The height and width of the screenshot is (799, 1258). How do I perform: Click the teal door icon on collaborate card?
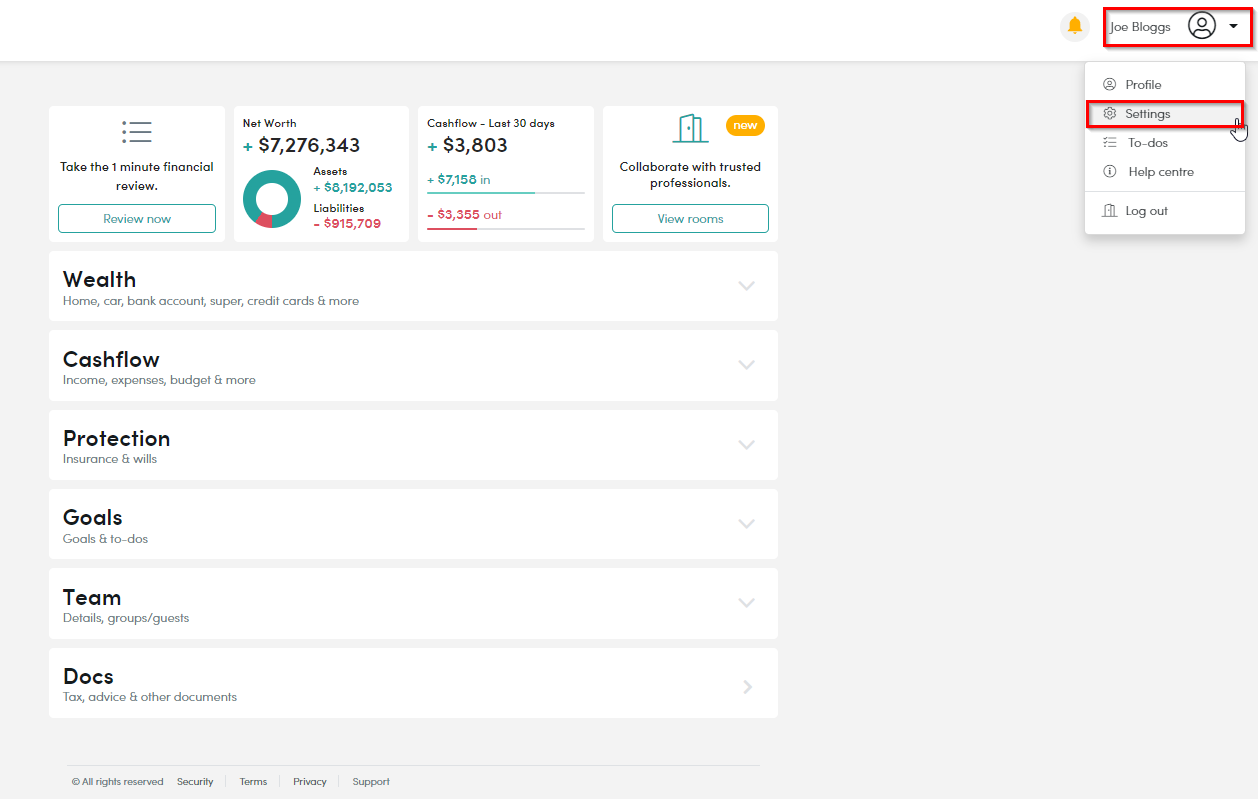tap(690, 128)
